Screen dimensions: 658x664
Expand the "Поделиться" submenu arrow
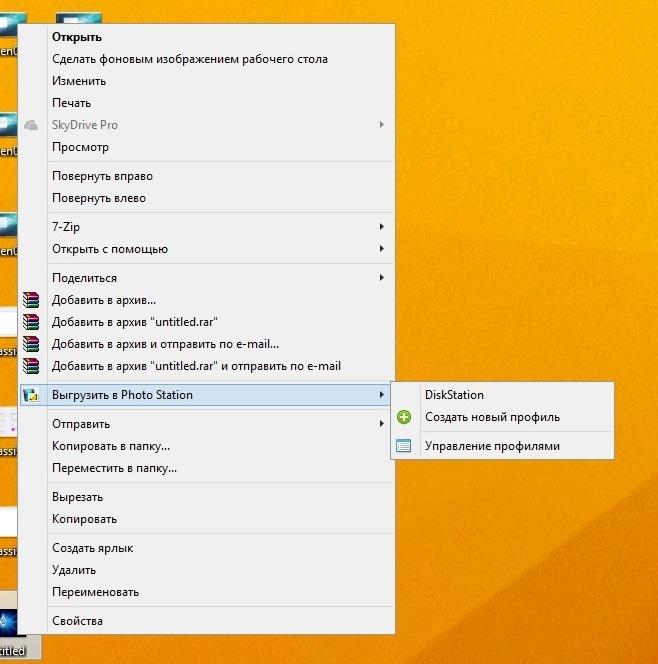[x=382, y=278]
